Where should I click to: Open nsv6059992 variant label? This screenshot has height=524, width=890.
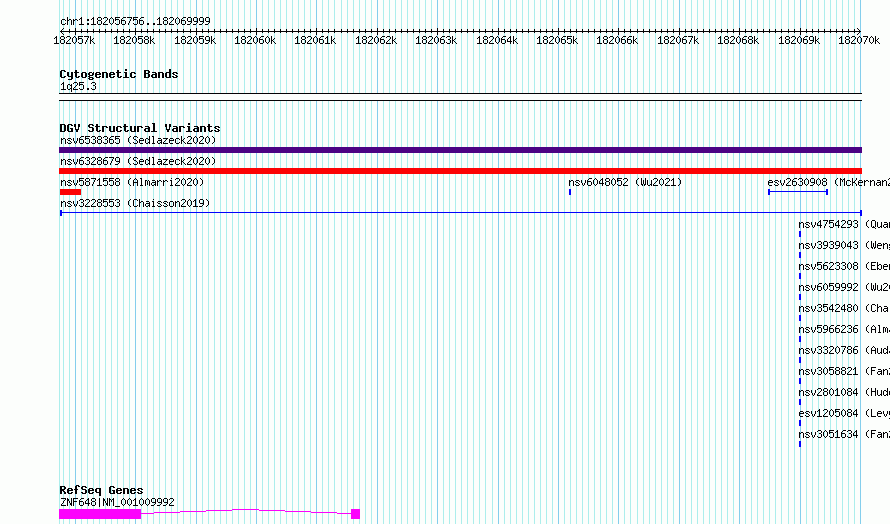click(x=844, y=287)
